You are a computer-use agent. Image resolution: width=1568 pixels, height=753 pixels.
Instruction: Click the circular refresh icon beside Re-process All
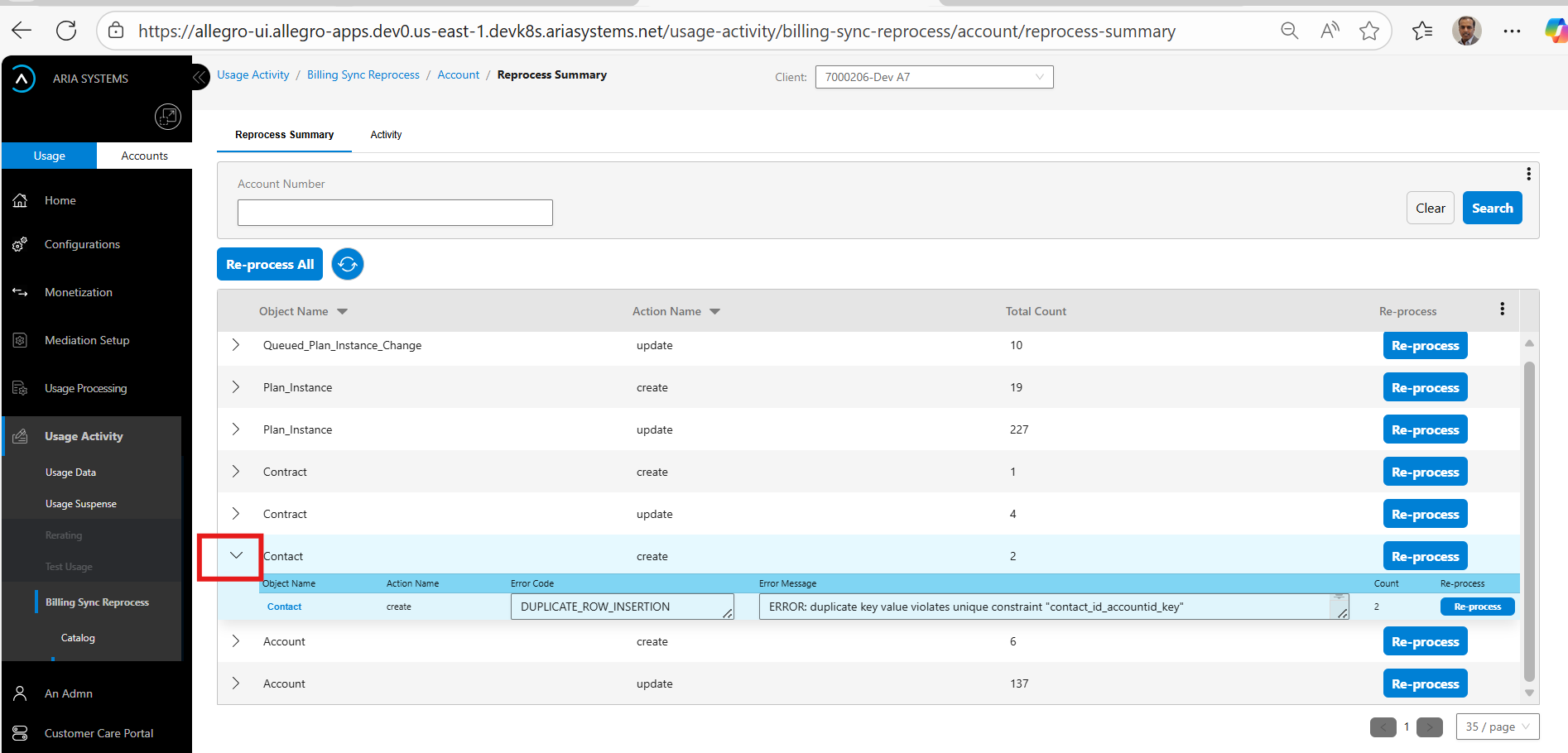[x=348, y=264]
